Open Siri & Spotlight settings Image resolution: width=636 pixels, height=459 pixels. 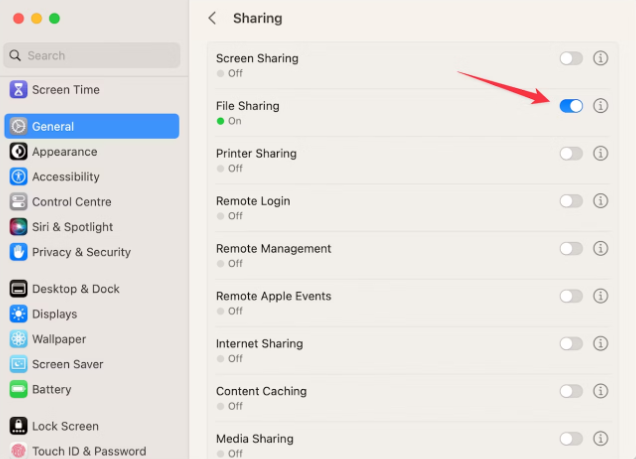click(x=92, y=227)
